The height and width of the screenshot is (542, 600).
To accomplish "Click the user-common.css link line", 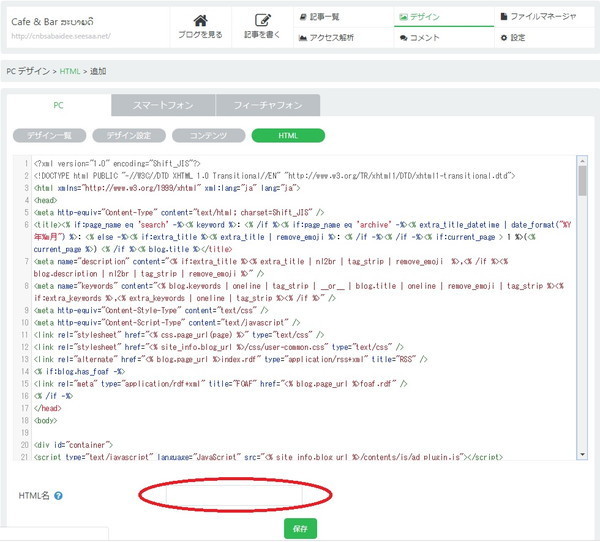I will tap(218, 347).
